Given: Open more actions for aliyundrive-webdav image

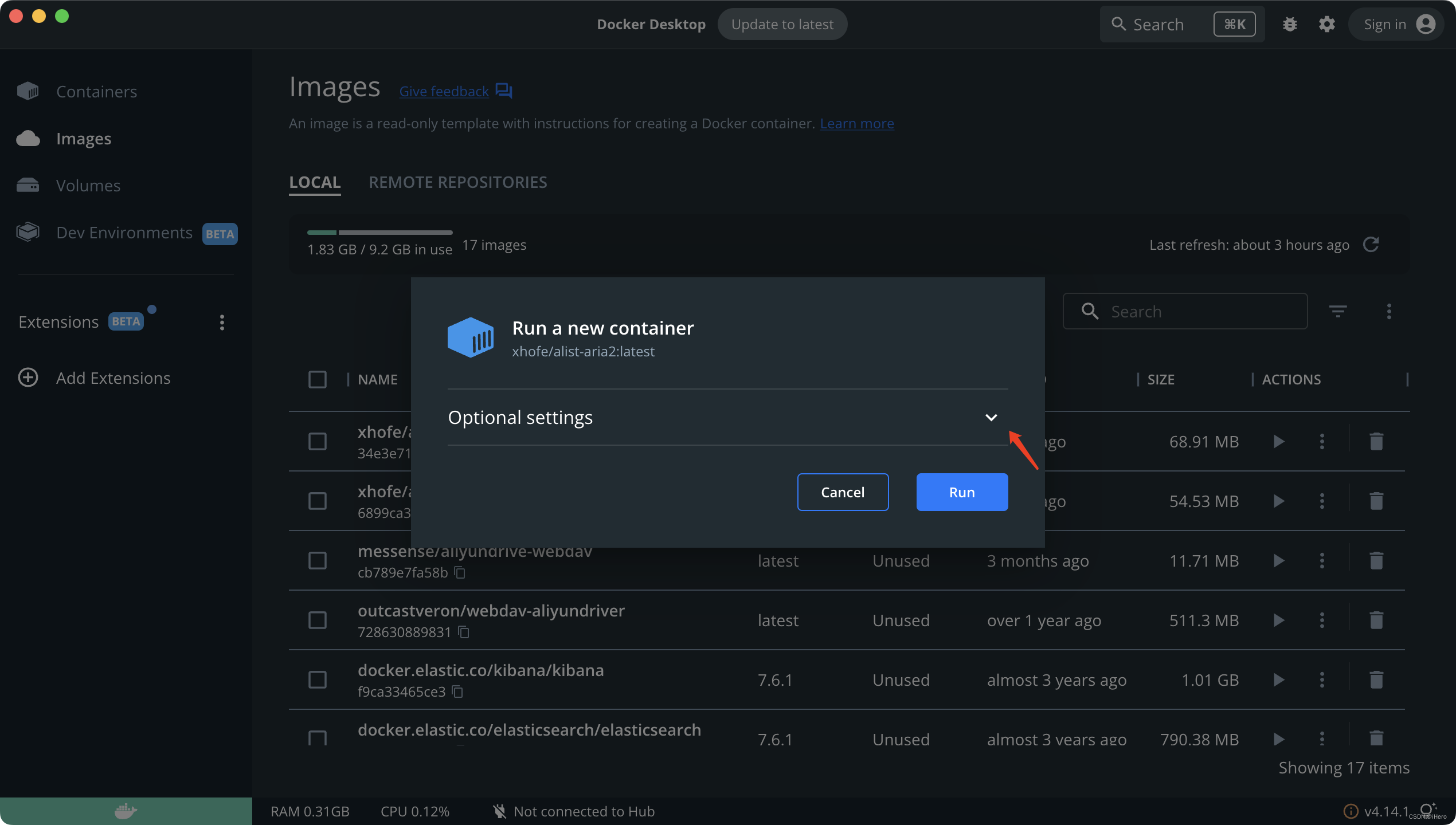Looking at the screenshot, I should [1322, 560].
